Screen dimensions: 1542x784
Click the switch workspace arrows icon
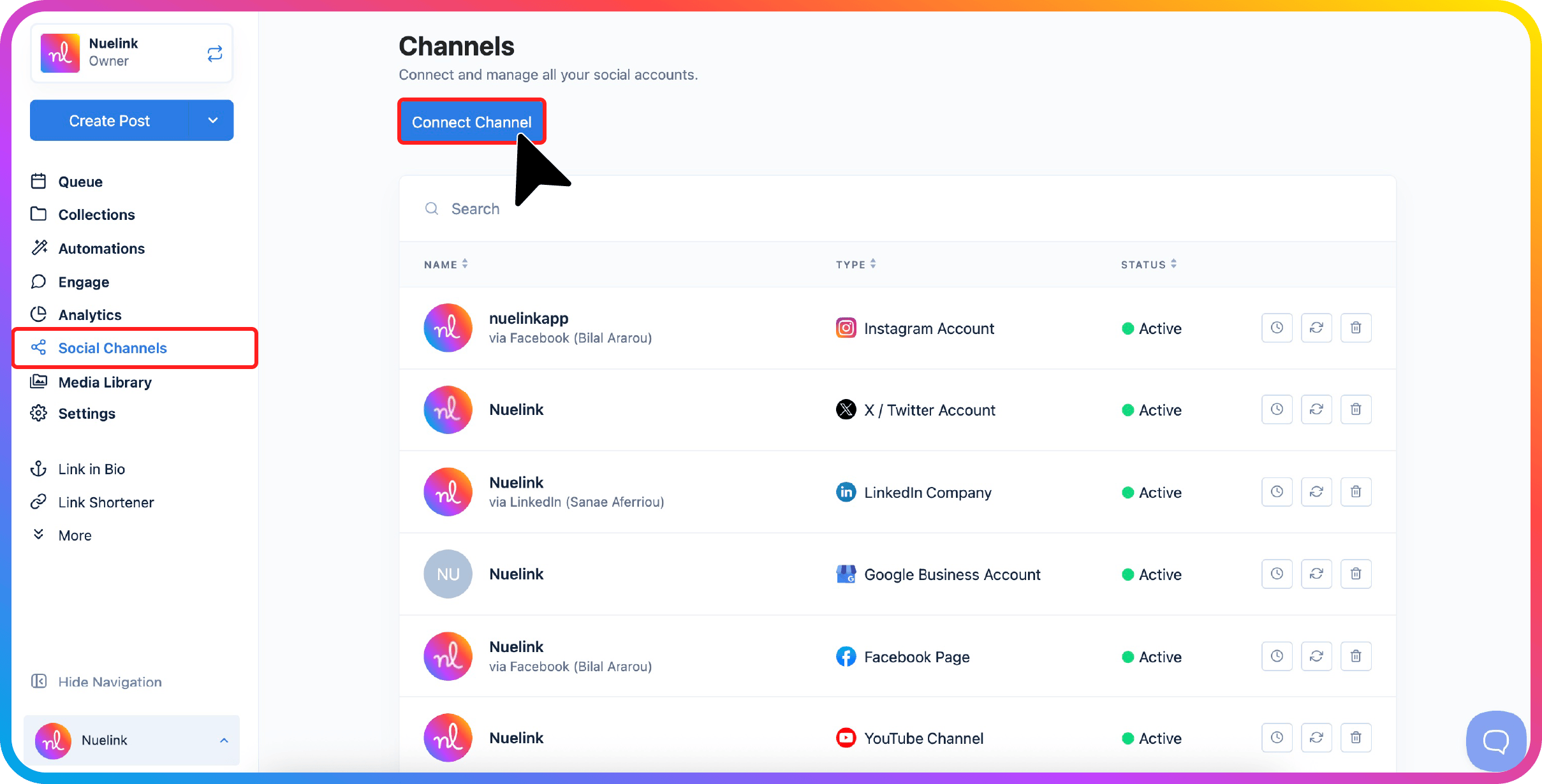(x=215, y=54)
